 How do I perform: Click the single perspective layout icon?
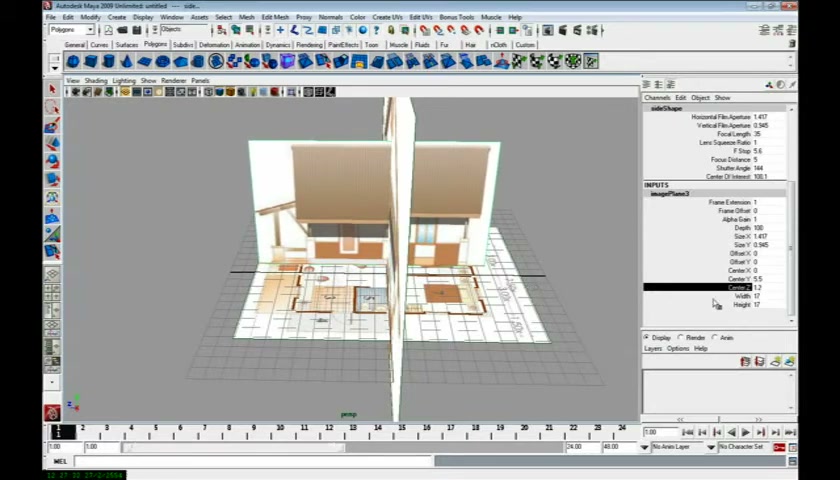52,275
